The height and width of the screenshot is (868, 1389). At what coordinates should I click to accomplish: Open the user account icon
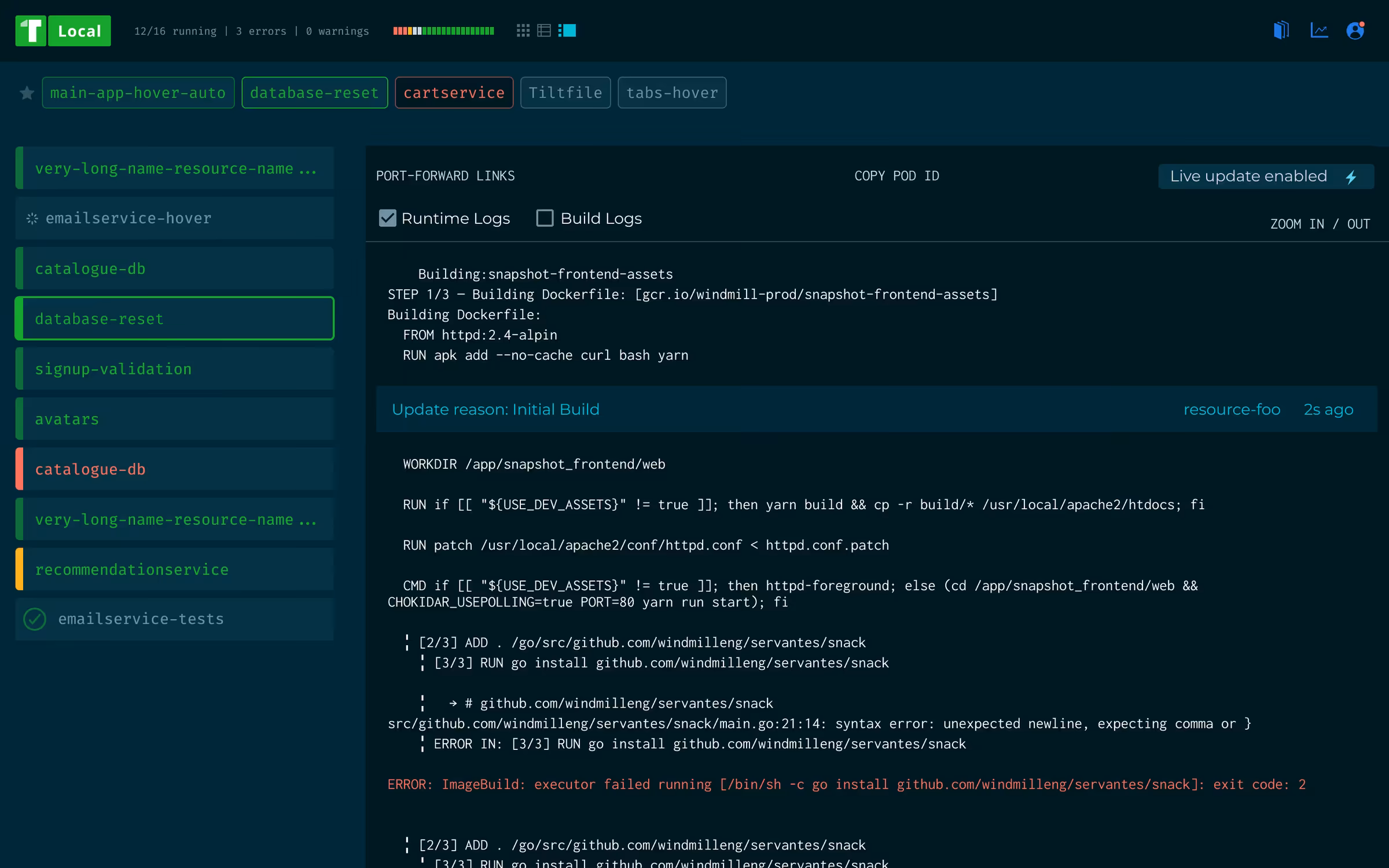(x=1355, y=31)
